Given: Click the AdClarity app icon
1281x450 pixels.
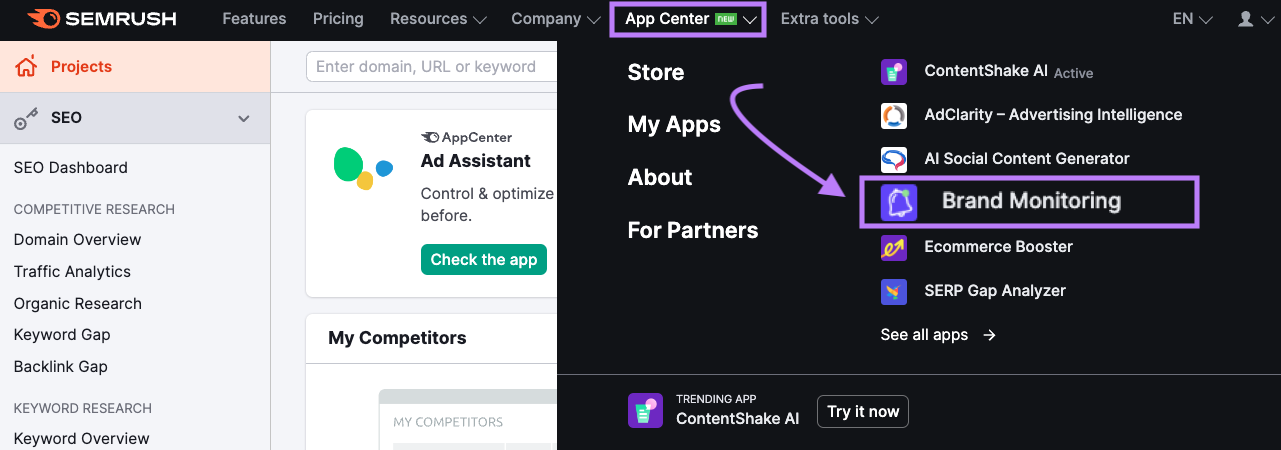Looking at the screenshot, I should 893,115.
